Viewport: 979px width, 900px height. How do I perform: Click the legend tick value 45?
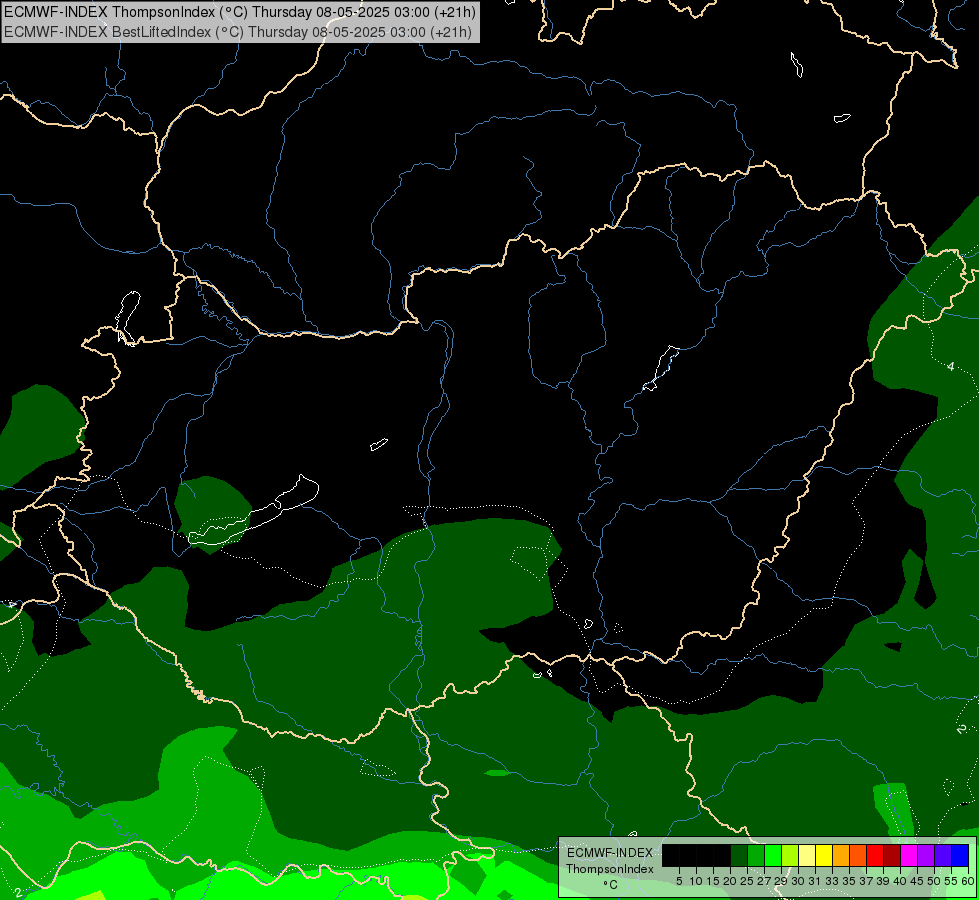(917, 881)
